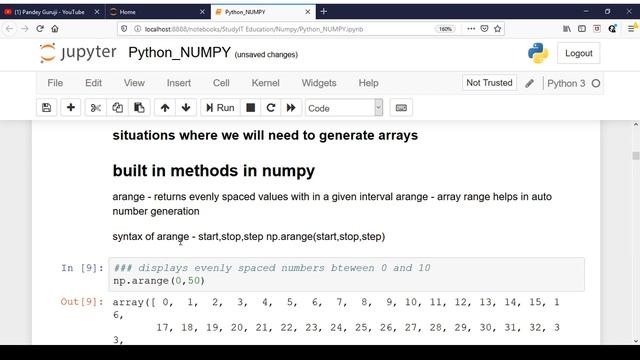This screenshot has width=640, height=360.
Task: Open the browser library icon
Action: (567, 29)
